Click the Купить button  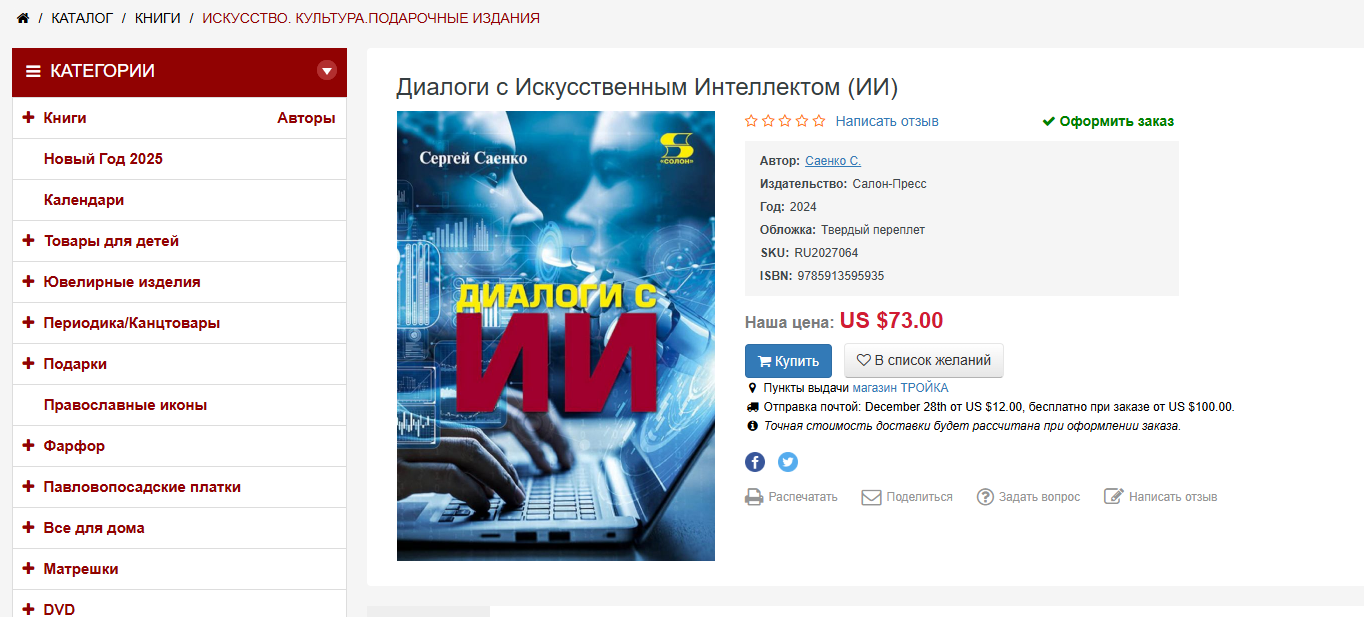click(788, 361)
